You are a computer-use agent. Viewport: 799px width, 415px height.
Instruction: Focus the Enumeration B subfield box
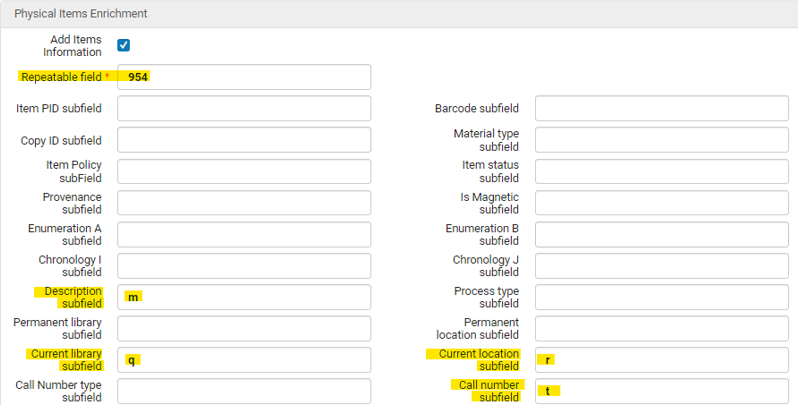click(x=661, y=234)
